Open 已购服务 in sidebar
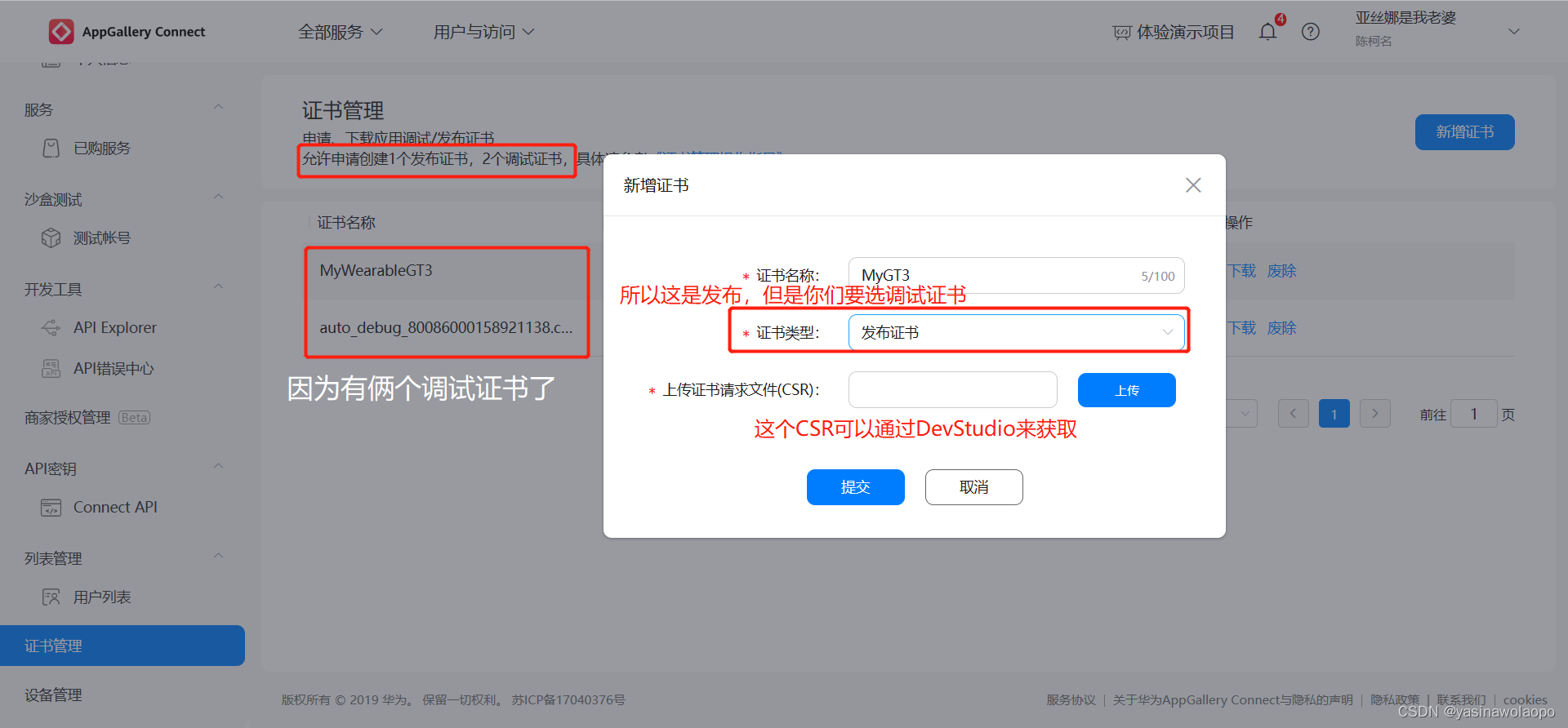 pyautogui.click(x=102, y=149)
